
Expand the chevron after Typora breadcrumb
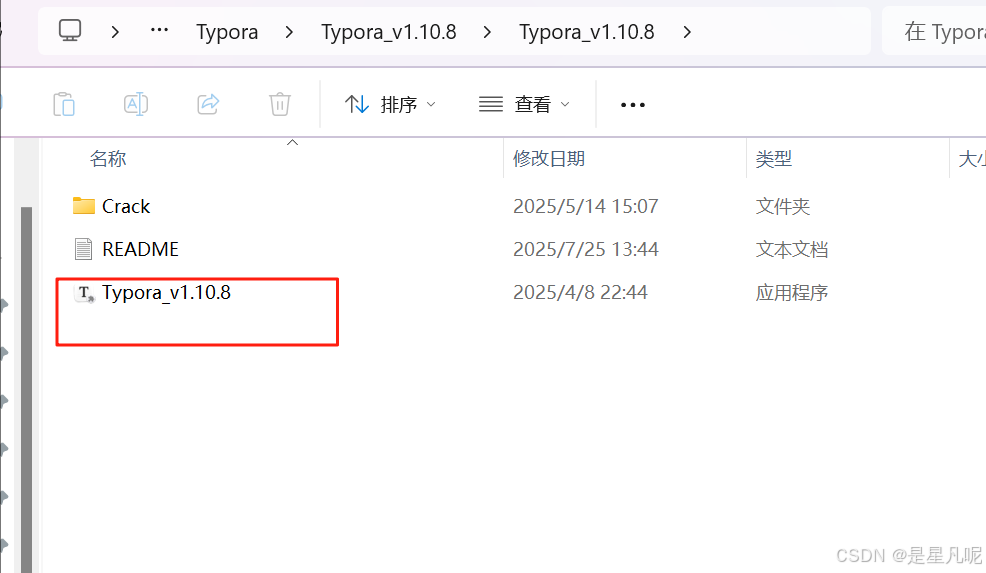[x=289, y=31]
